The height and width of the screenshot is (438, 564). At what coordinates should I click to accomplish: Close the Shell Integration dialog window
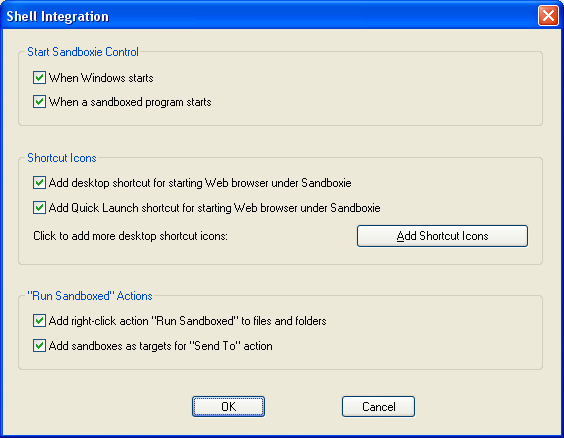click(x=548, y=16)
